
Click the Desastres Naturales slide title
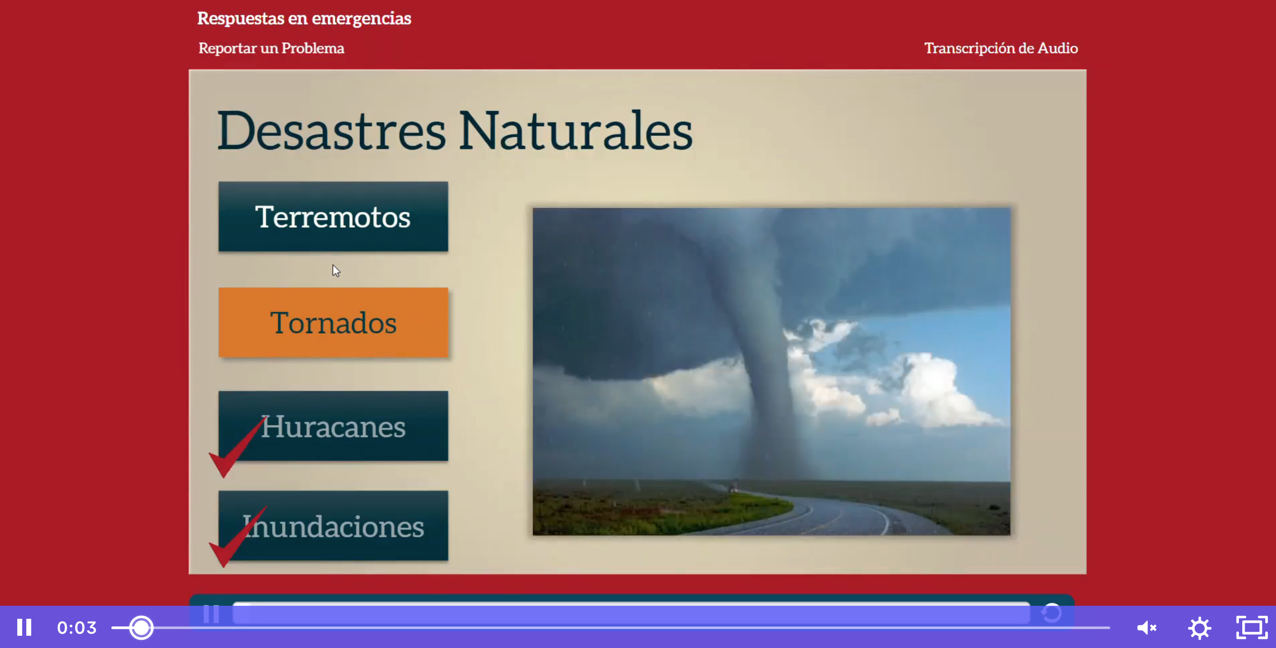pyautogui.click(x=455, y=131)
